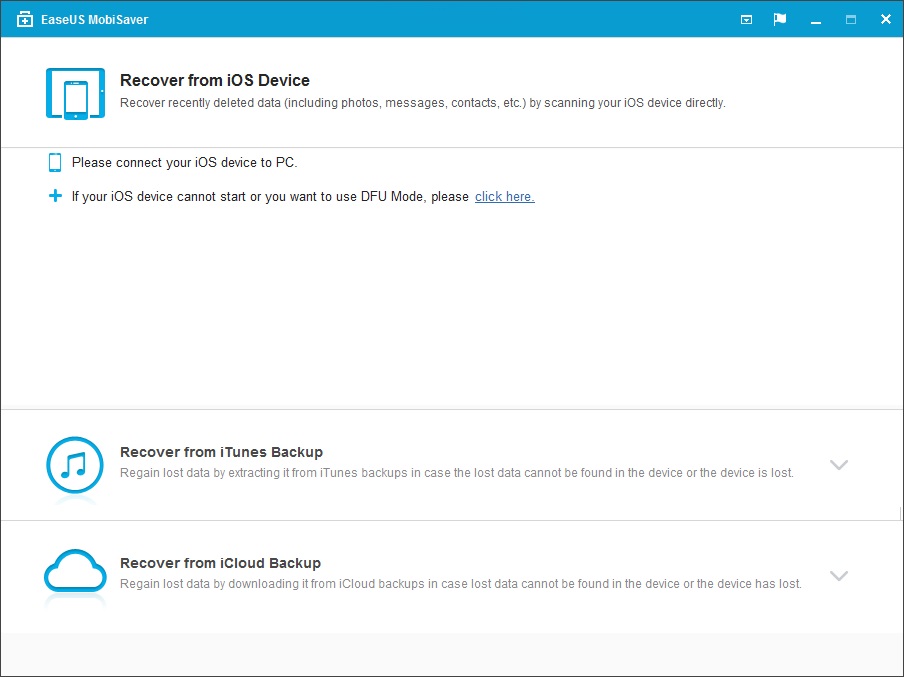The width and height of the screenshot is (904, 677).
Task: Click the "Please connect your iOS device" text
Action: tap(184, 162)
